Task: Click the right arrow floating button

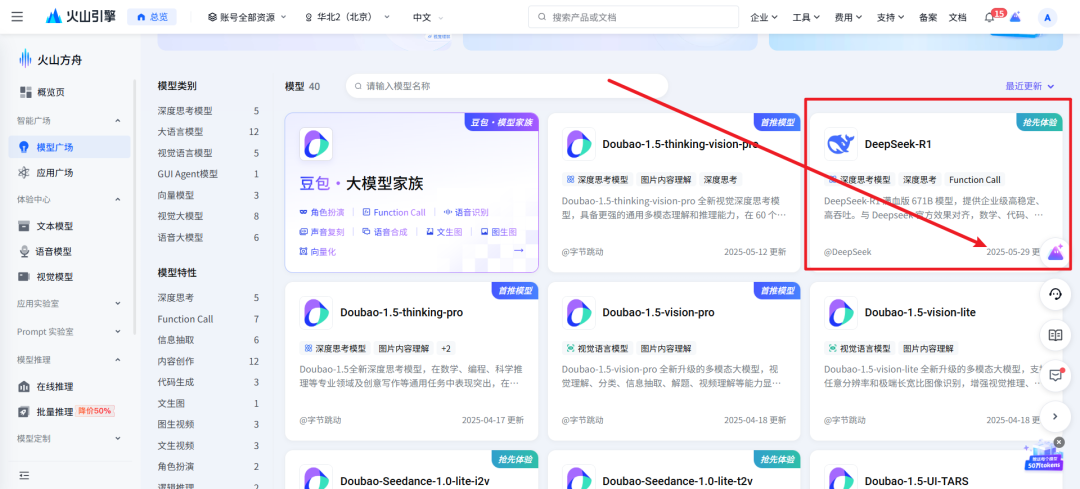Action: (1055, 416)
